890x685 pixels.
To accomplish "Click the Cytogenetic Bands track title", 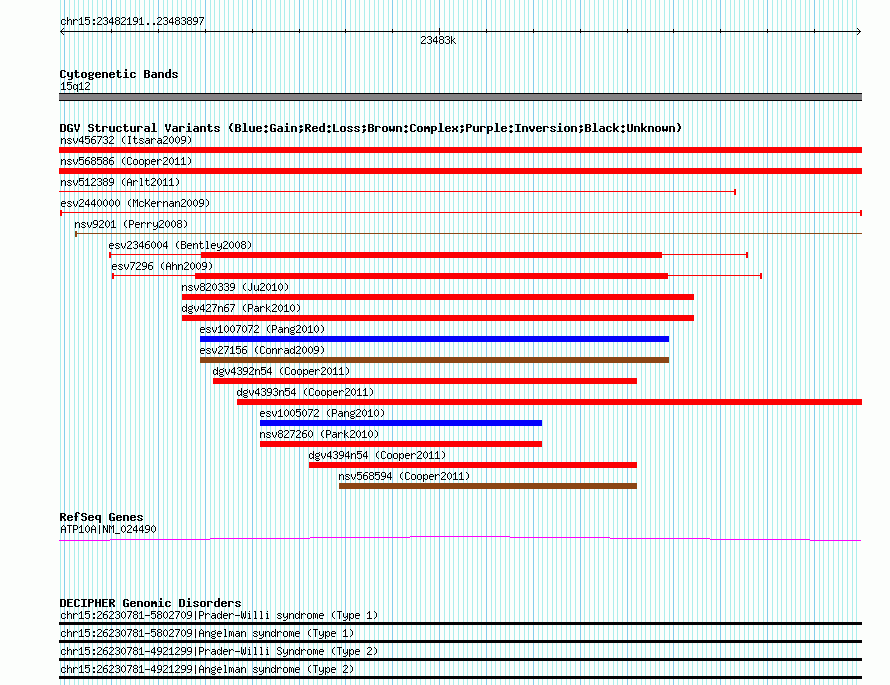I will 119,74.
